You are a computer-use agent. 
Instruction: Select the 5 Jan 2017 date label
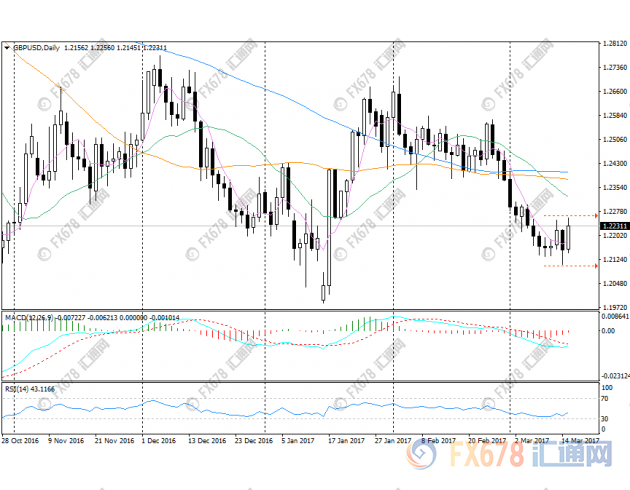point(298,441)
